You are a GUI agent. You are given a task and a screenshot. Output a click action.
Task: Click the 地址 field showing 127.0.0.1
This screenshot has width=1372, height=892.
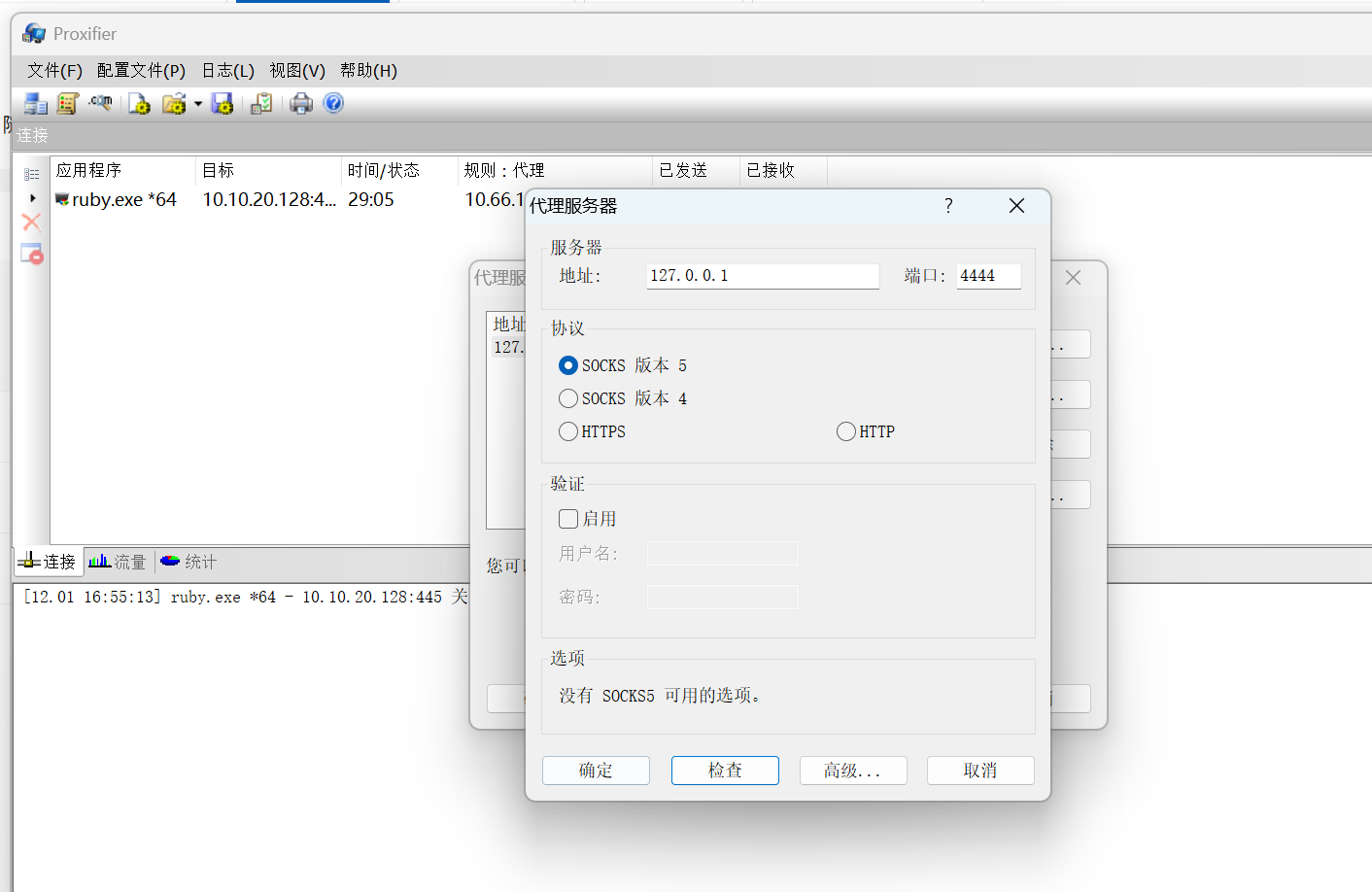coord(763,276)
